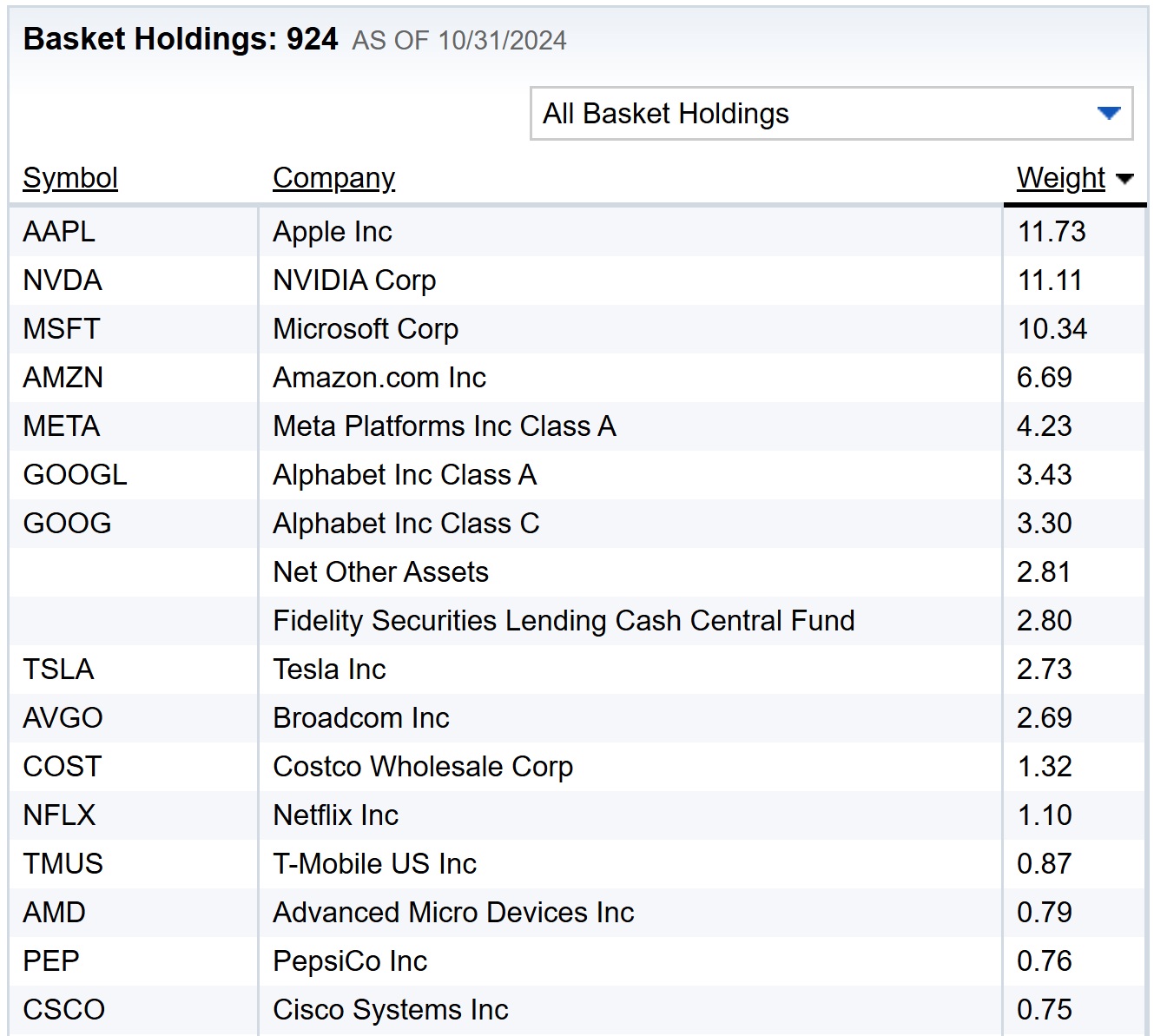Select the Broadcom Inc row
This screenshot has height=1036, width=1154.
[x=360, y=718]
